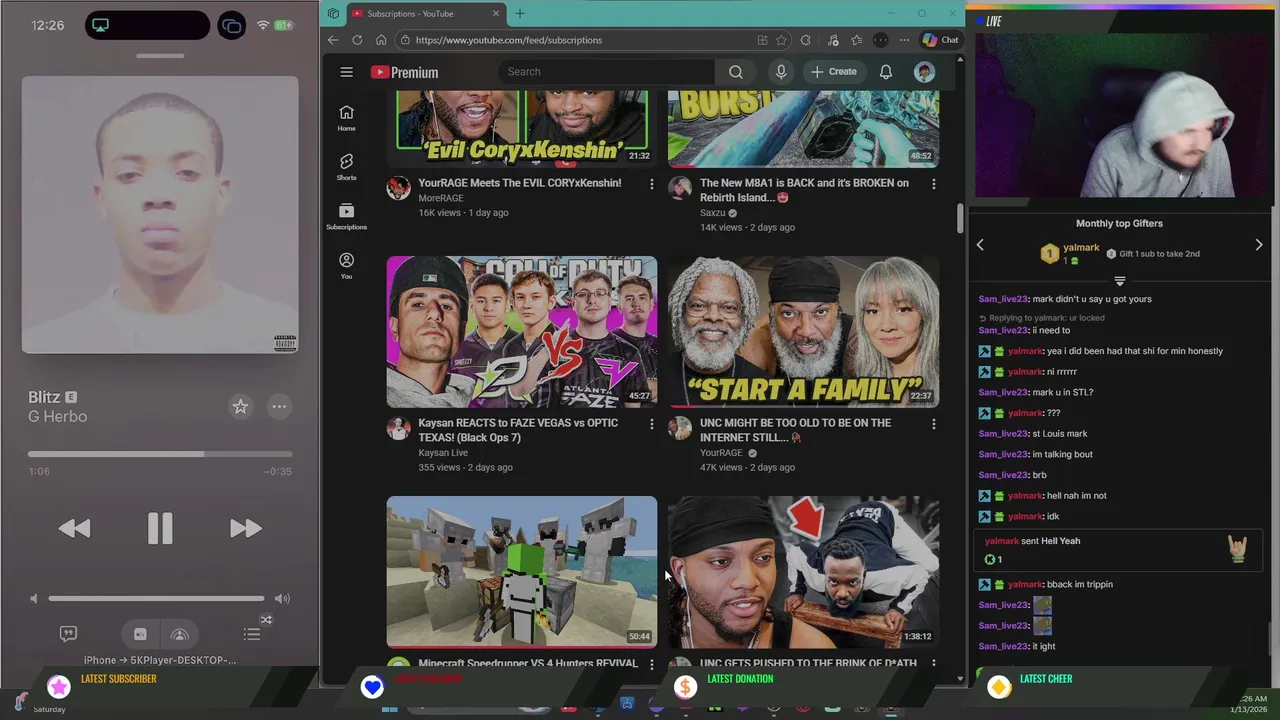Open the YouTube account avatar menu

coord(924,72)
